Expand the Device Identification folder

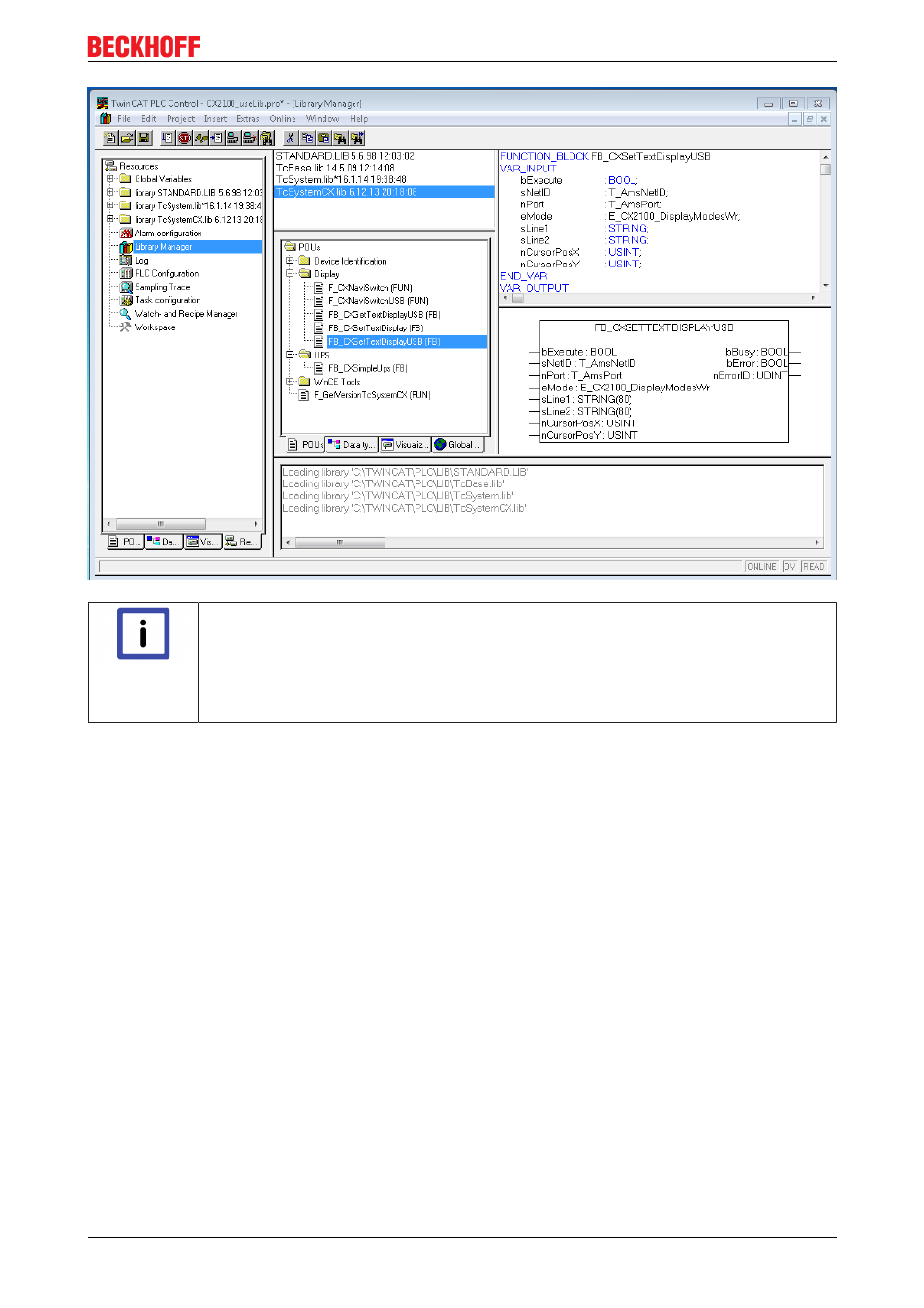(290, 261)
